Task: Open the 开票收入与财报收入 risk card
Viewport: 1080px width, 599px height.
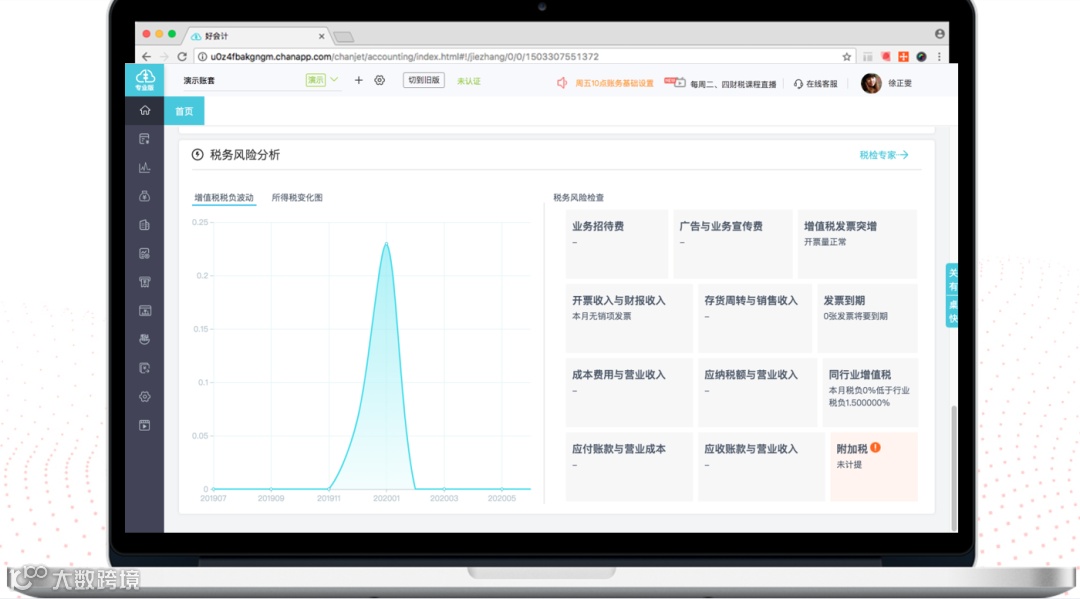Action: [x=629, y=318]
